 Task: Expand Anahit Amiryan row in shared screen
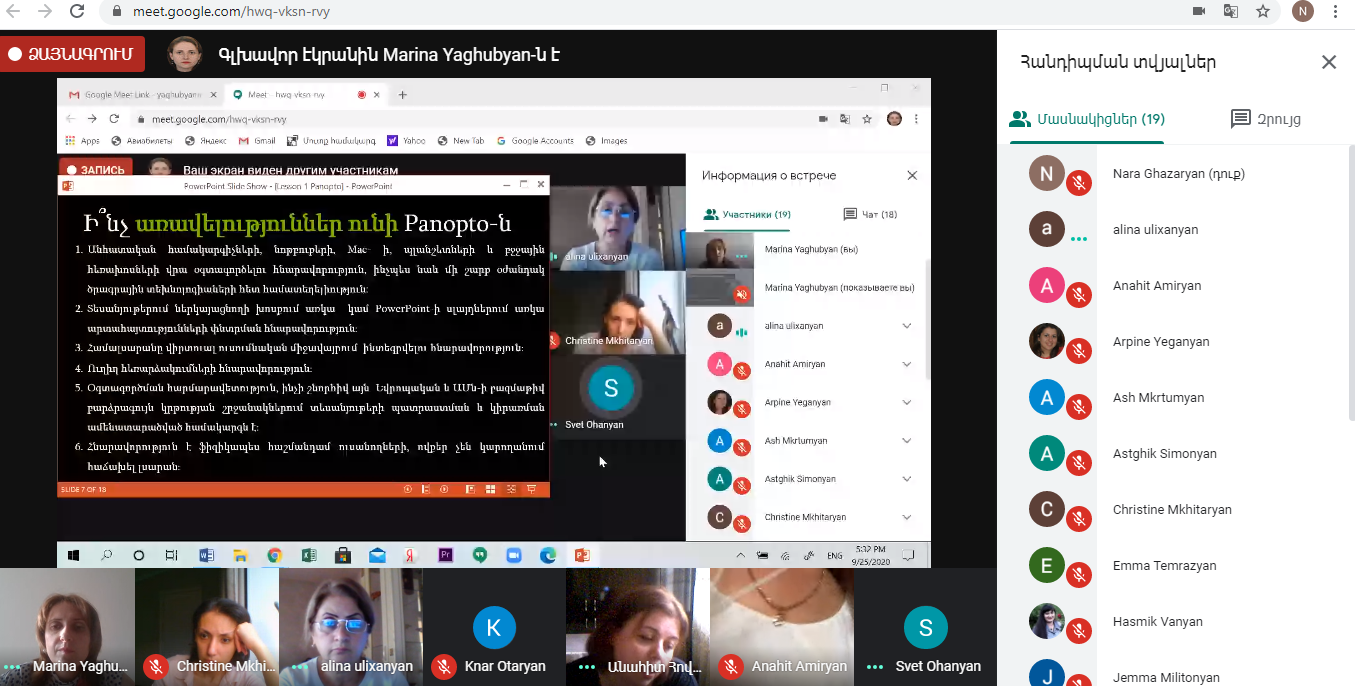tap(907, 364)
